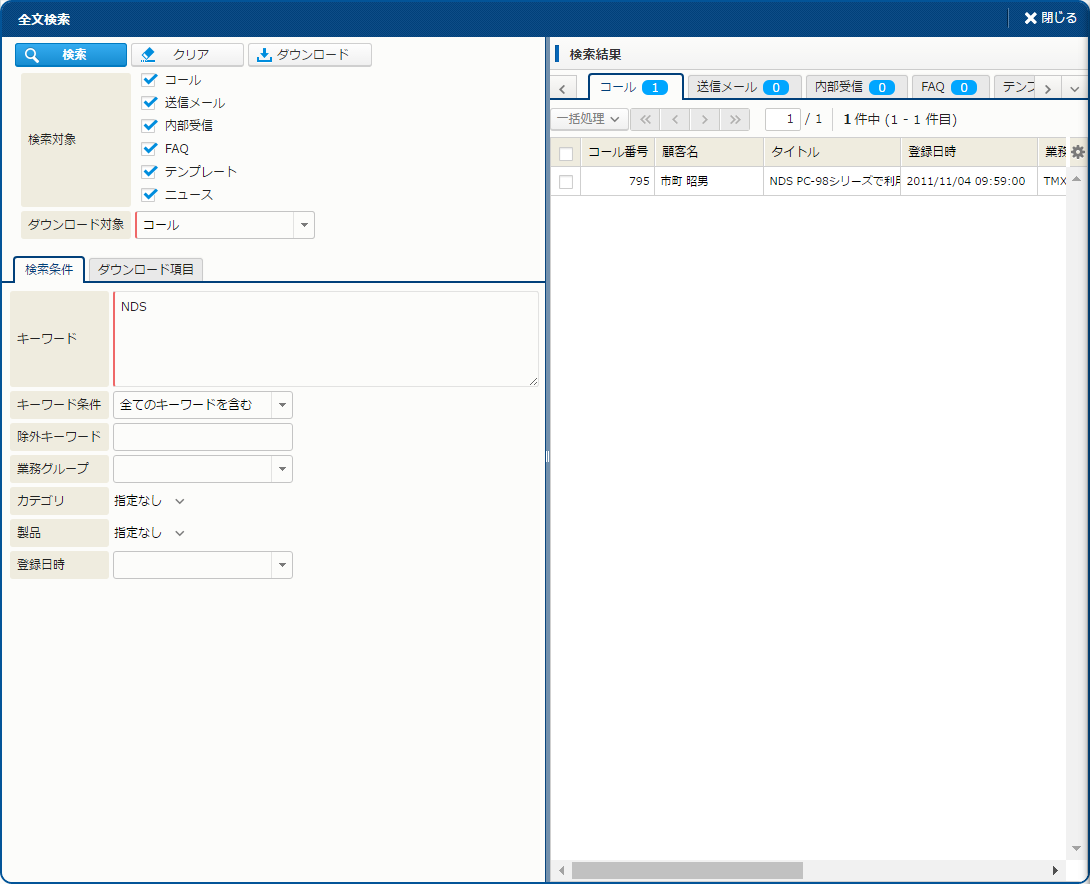Click the 除外キーワード input field

(x=203, y=437)
